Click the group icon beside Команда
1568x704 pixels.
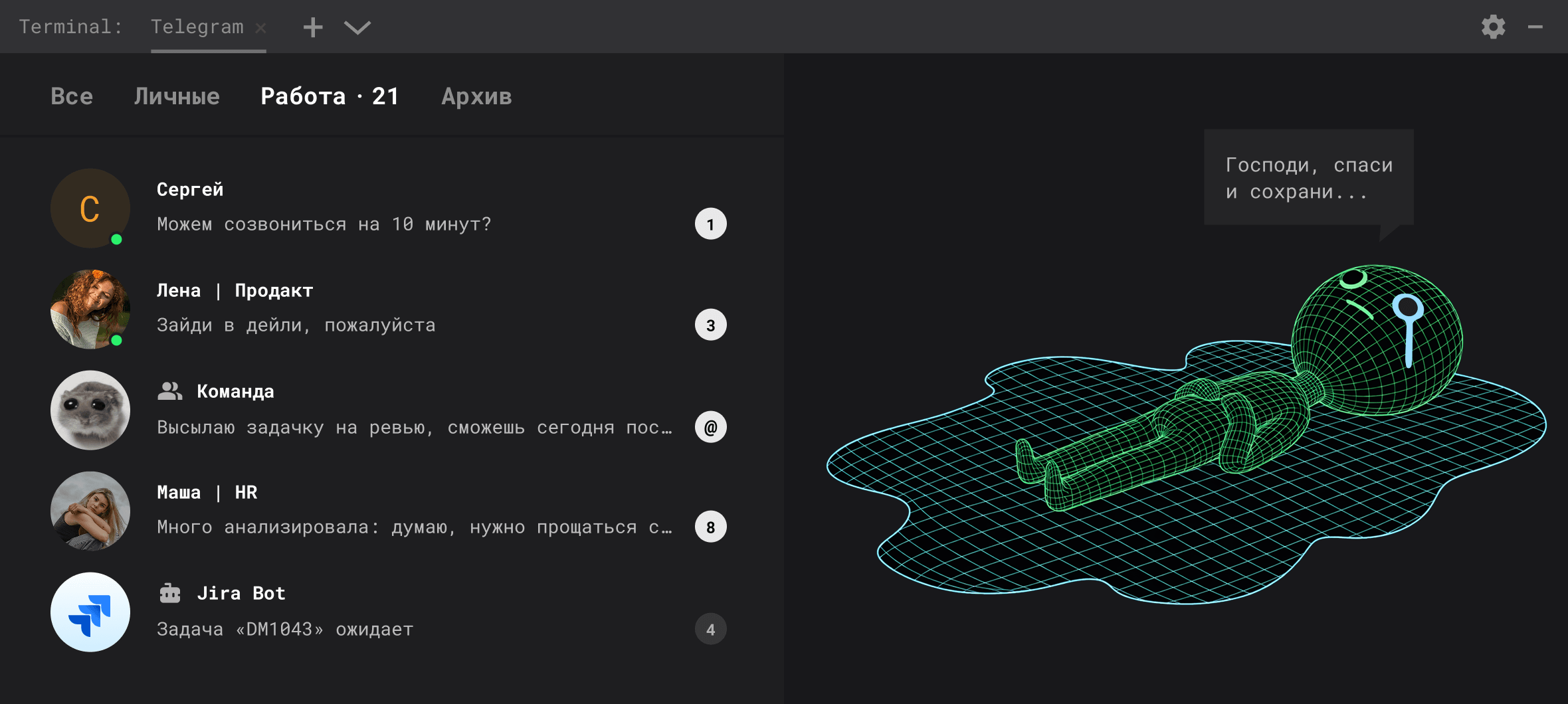click(170, 391)
